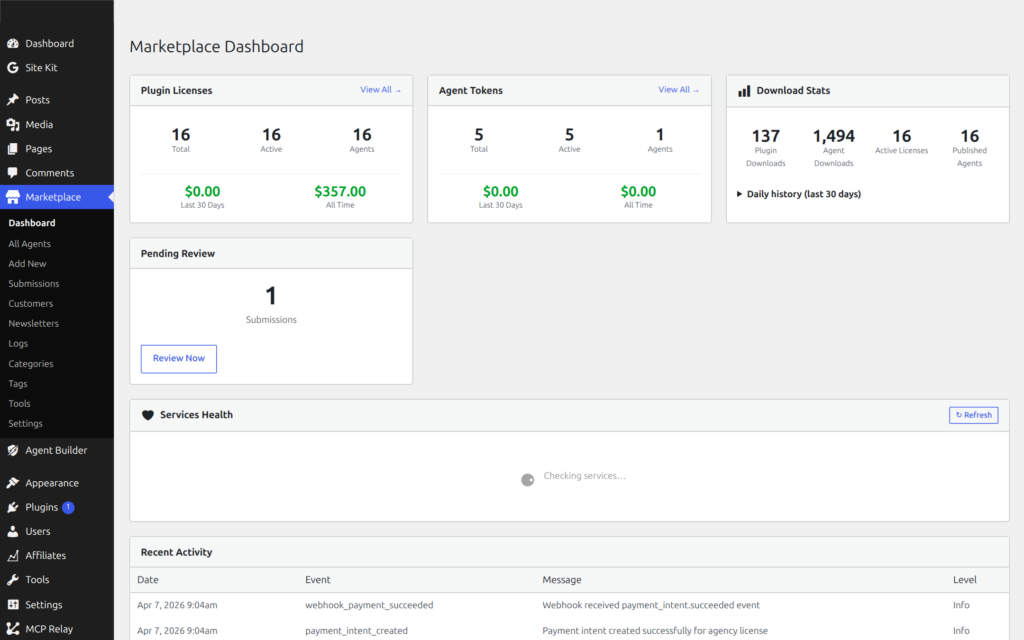Image resolution: width=1024 pixels, height=640 pixels.
Task: Click the Plugins plug icon
Action: pos(12,507)
